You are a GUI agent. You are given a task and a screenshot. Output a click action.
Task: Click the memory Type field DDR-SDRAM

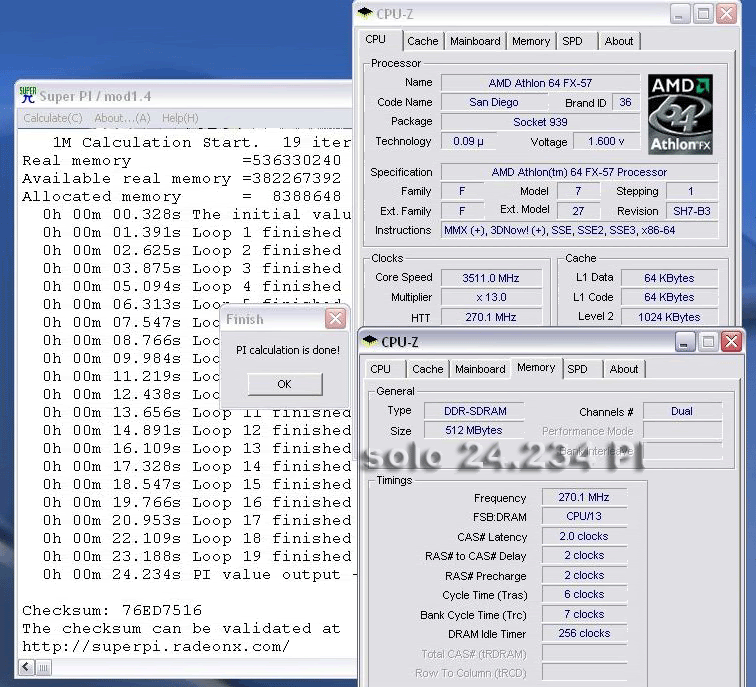(475, 411)
